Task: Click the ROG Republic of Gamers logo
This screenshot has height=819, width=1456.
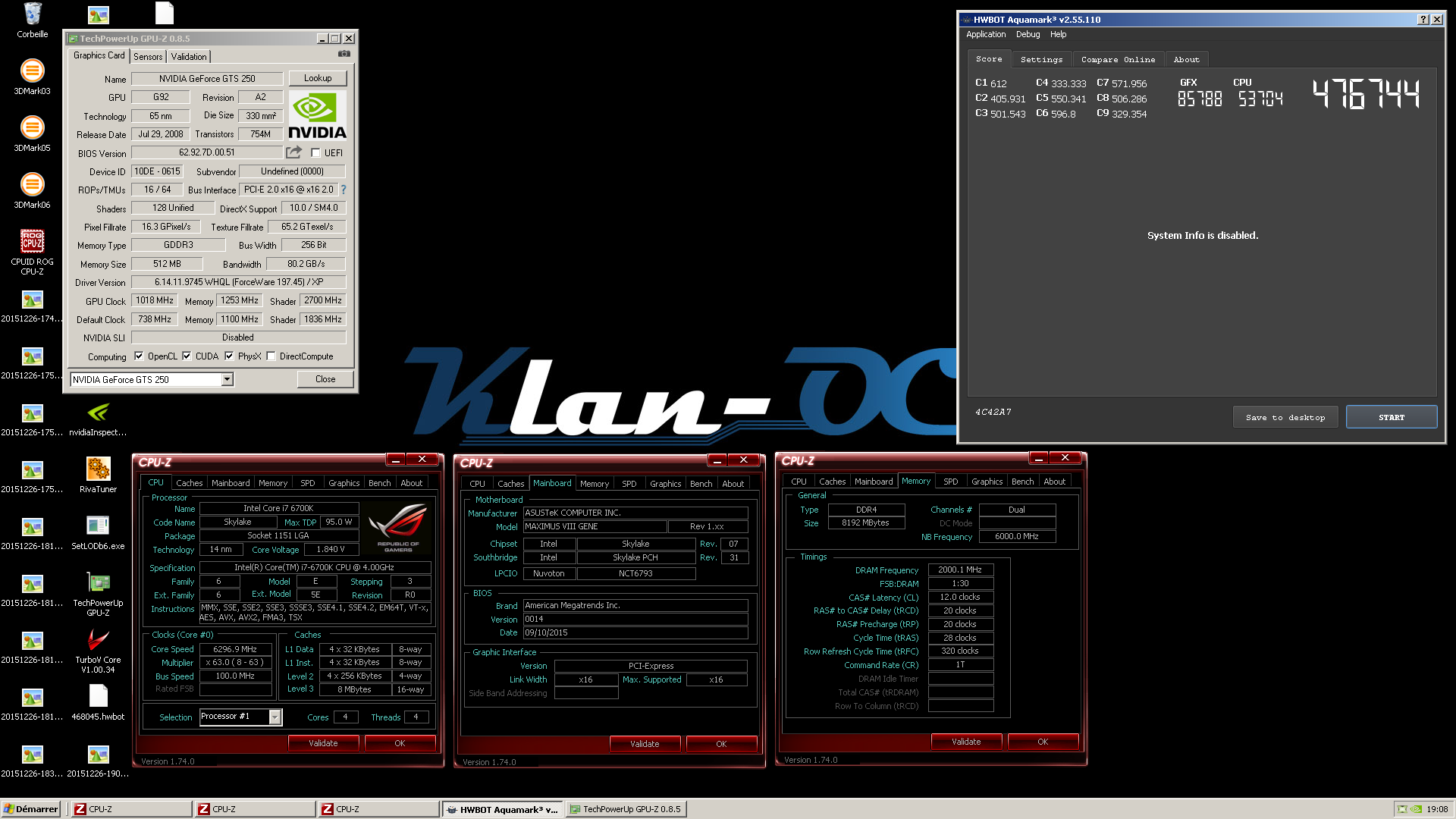Action: click(398, 528)
